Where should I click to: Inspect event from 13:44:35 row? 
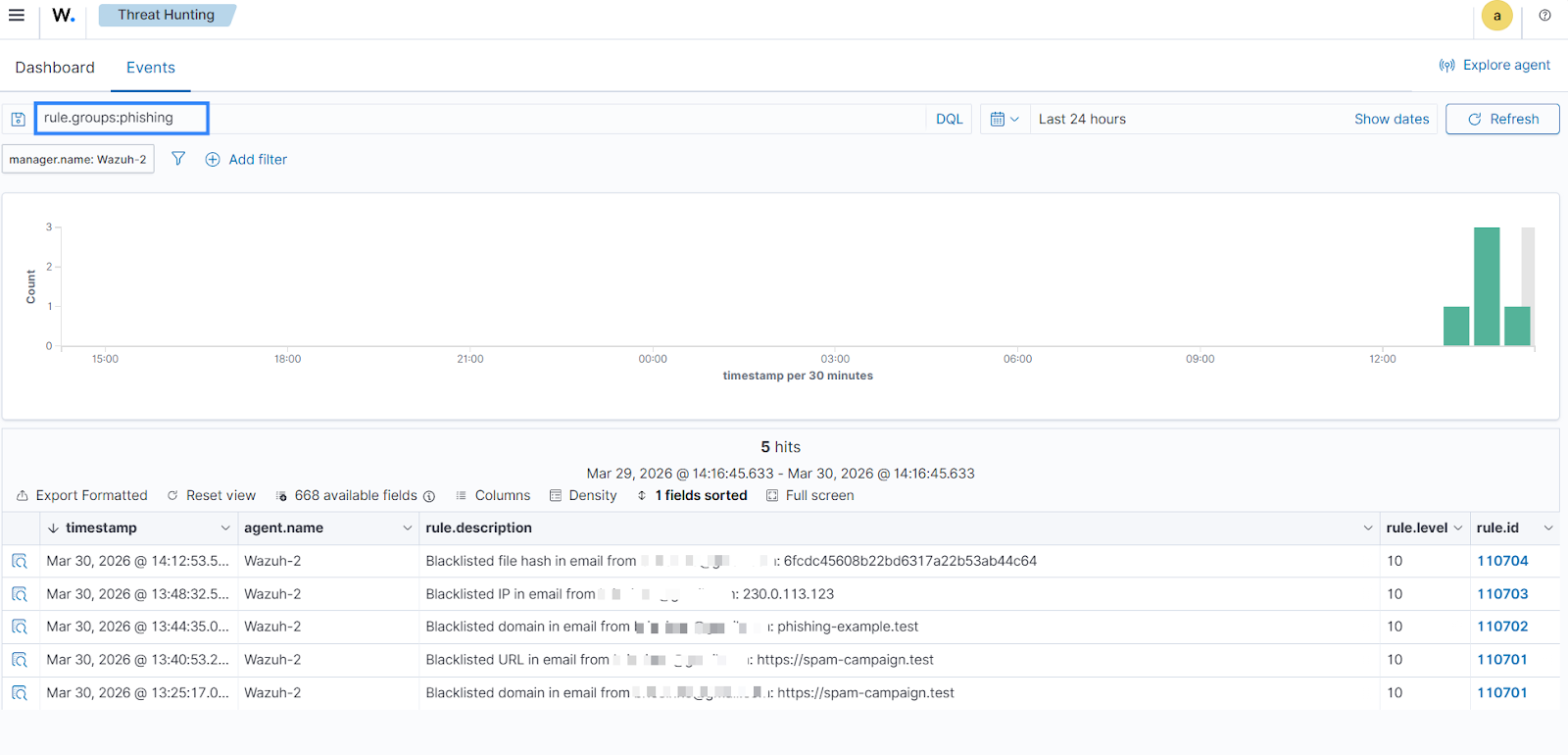20,627
